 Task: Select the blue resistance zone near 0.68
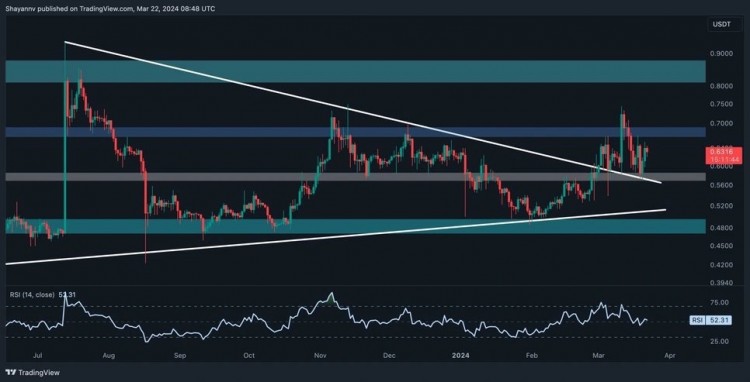click(x=355, y=132)
